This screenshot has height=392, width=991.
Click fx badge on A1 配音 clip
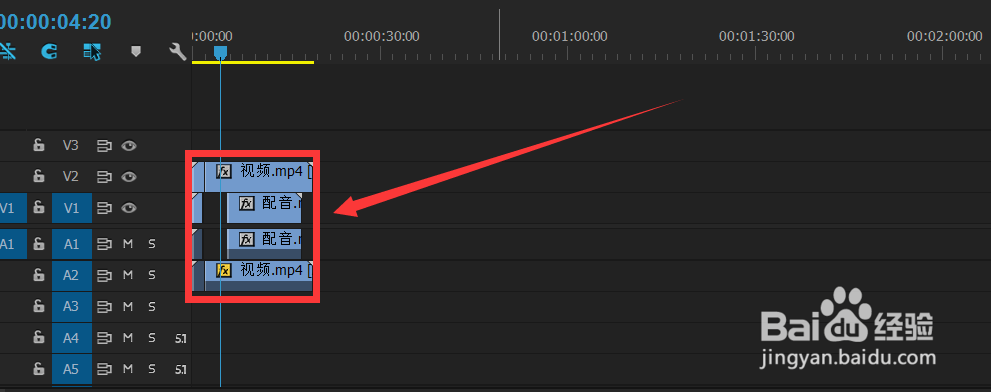click(x=246, y=239)
